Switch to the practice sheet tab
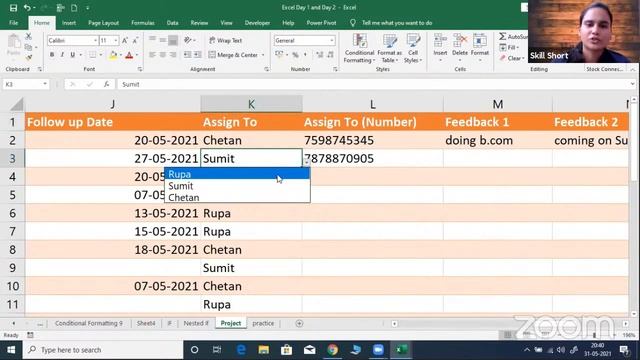Image resolution: width=640 pixels, height=360 pixels. point(263,323)
